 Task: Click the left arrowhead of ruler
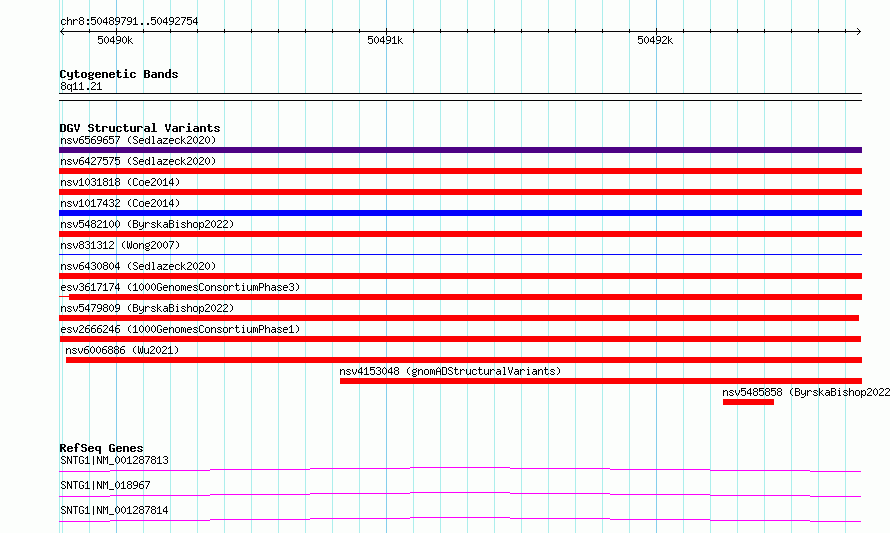pyautogui.click(x=62, y=31)
